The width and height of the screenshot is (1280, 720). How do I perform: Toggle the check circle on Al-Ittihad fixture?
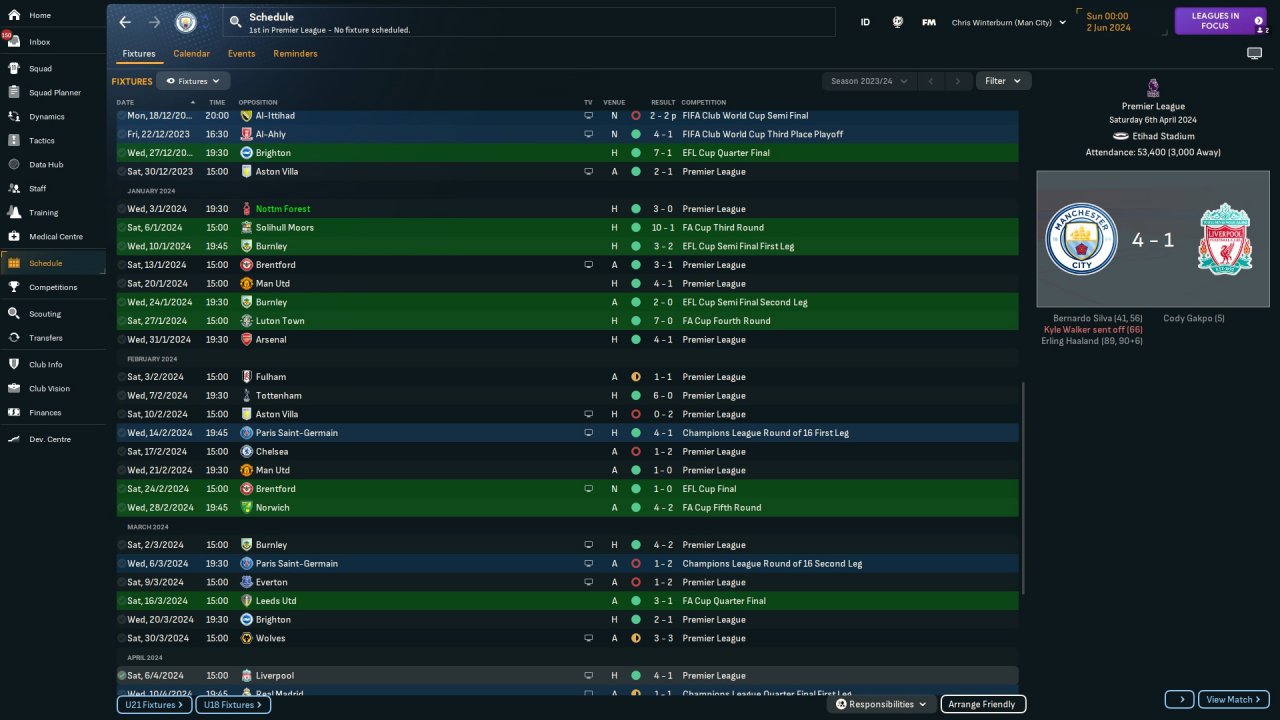[122, 116]
